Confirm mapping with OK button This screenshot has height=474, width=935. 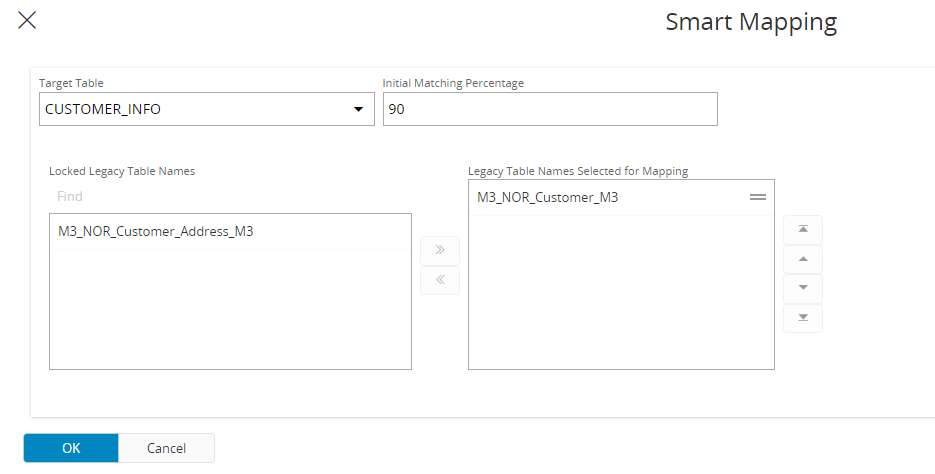point(71,448)
